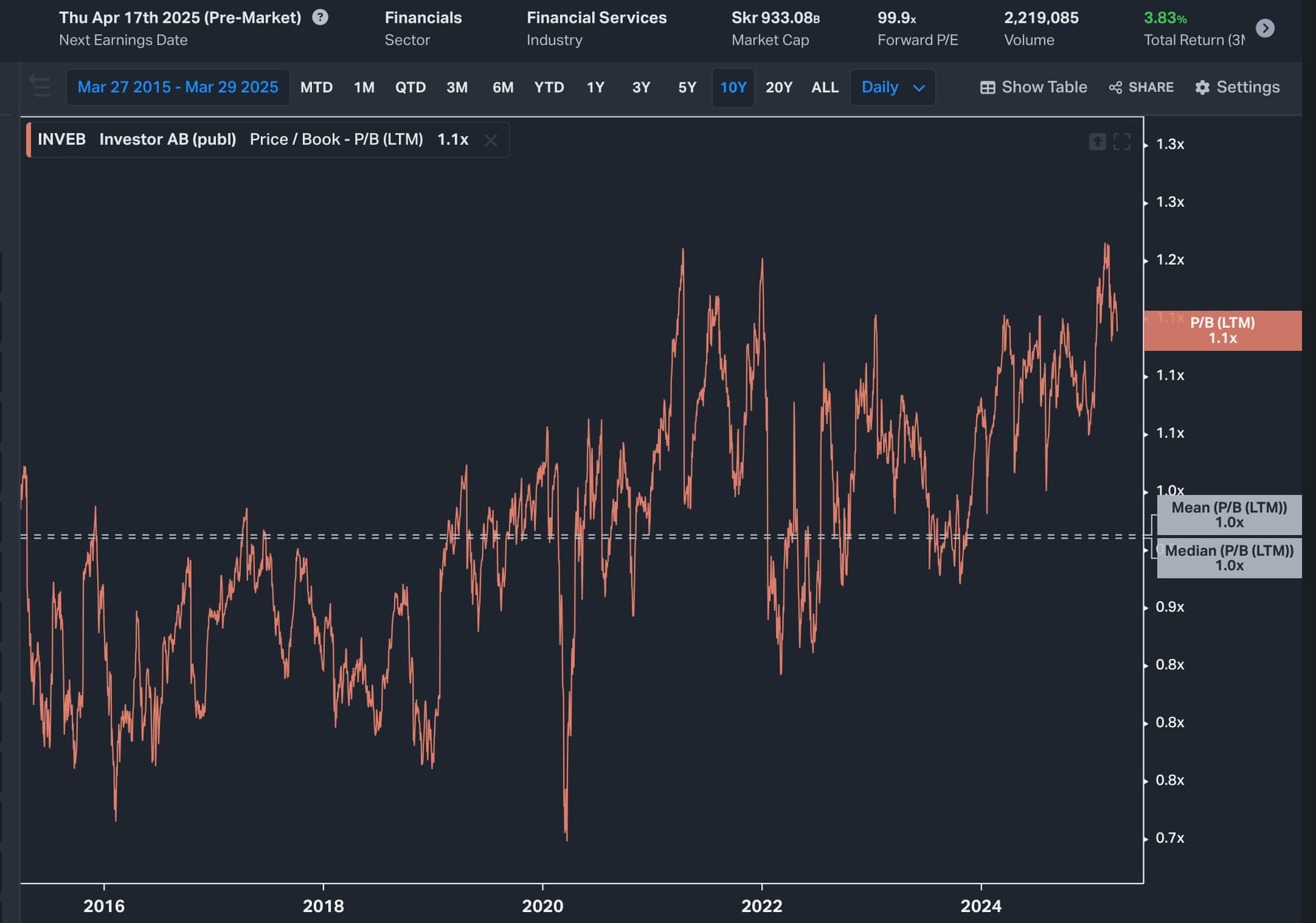1316x923 pixels.
Task: Click the SHARE icon button
Action: point(1141,87)
